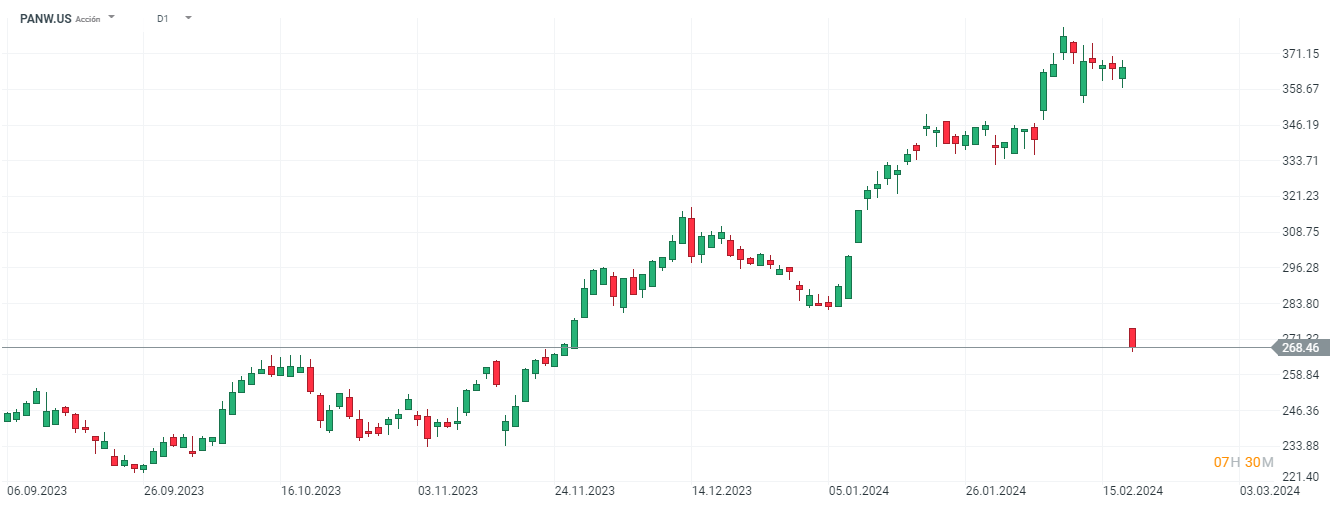Click the 06.09.2023 date label

pos(37,491)
